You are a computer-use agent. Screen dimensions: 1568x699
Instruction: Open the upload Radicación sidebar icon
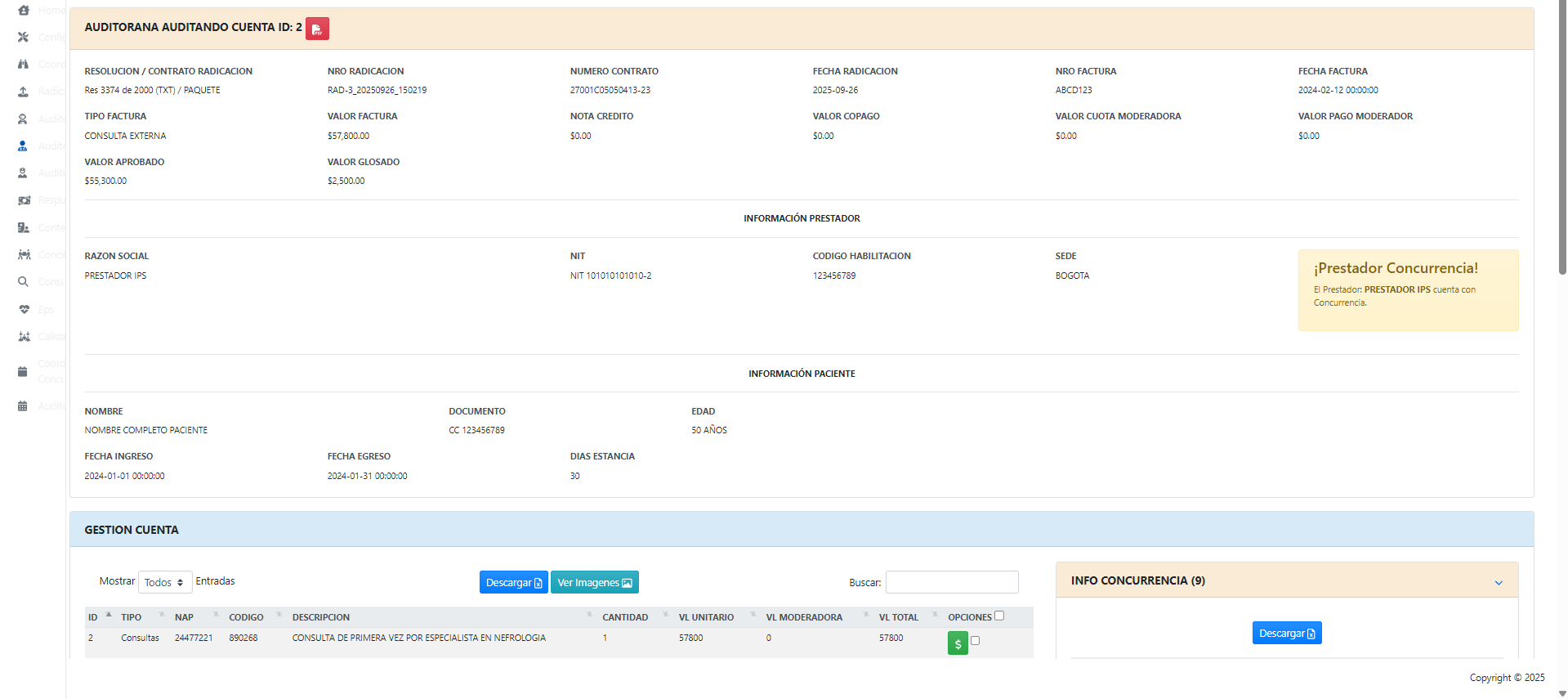24,92
